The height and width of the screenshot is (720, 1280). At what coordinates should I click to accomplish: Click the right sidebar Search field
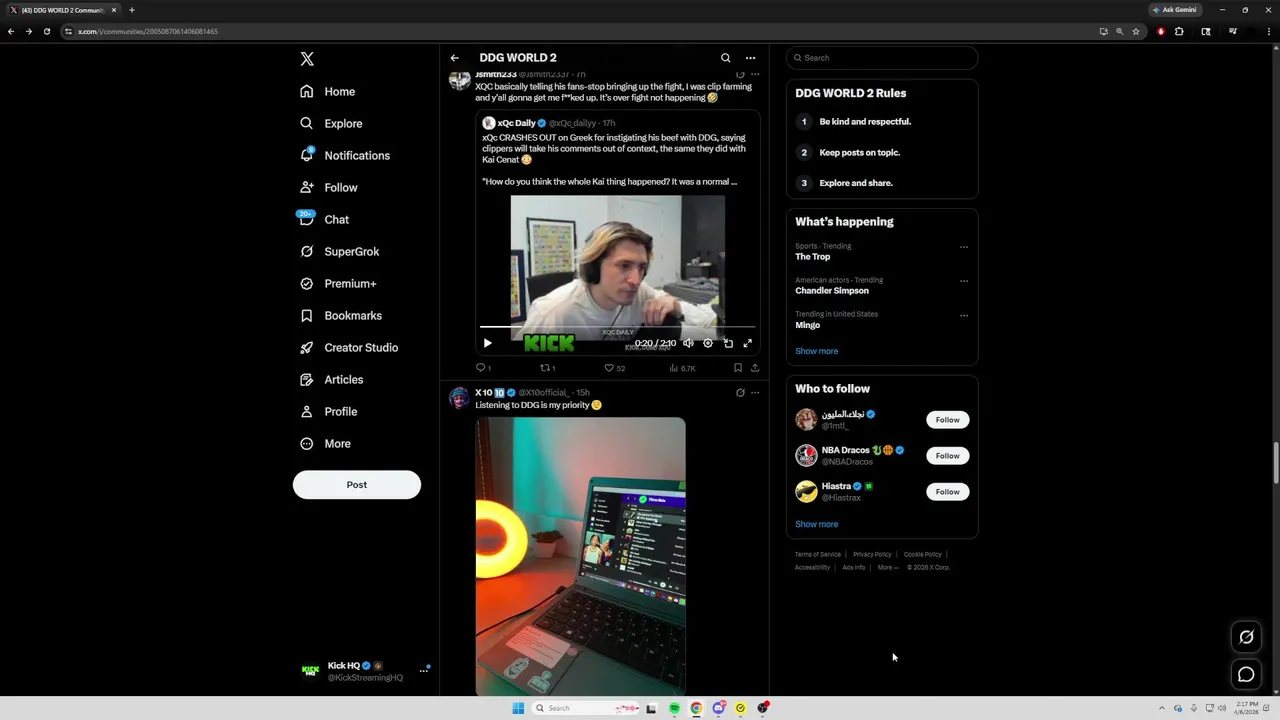[882, 58]
